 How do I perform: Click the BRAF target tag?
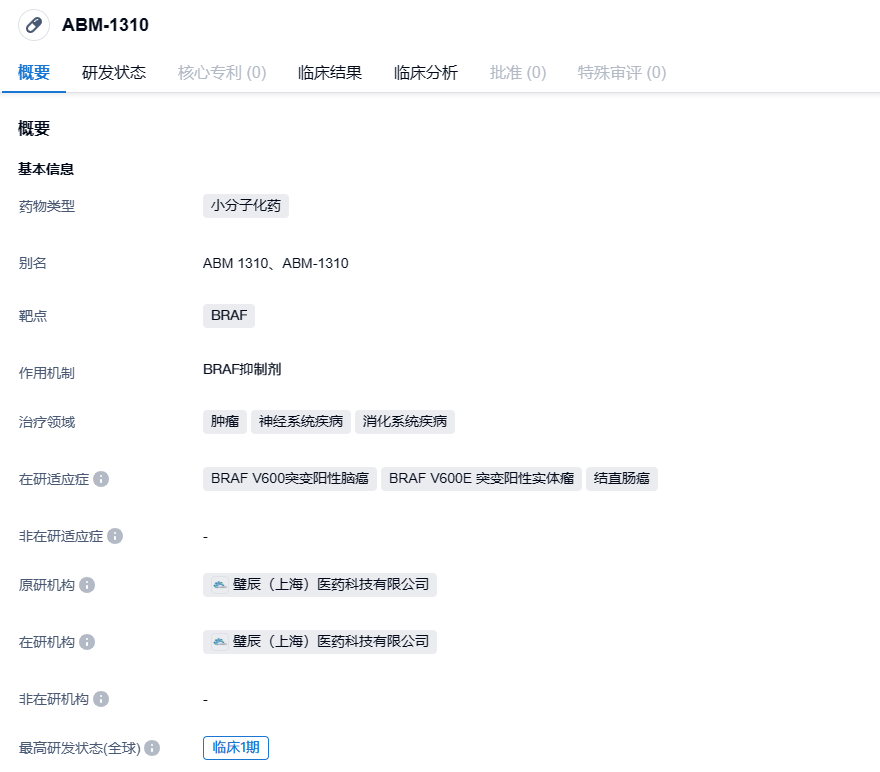[x=229, y=316]
